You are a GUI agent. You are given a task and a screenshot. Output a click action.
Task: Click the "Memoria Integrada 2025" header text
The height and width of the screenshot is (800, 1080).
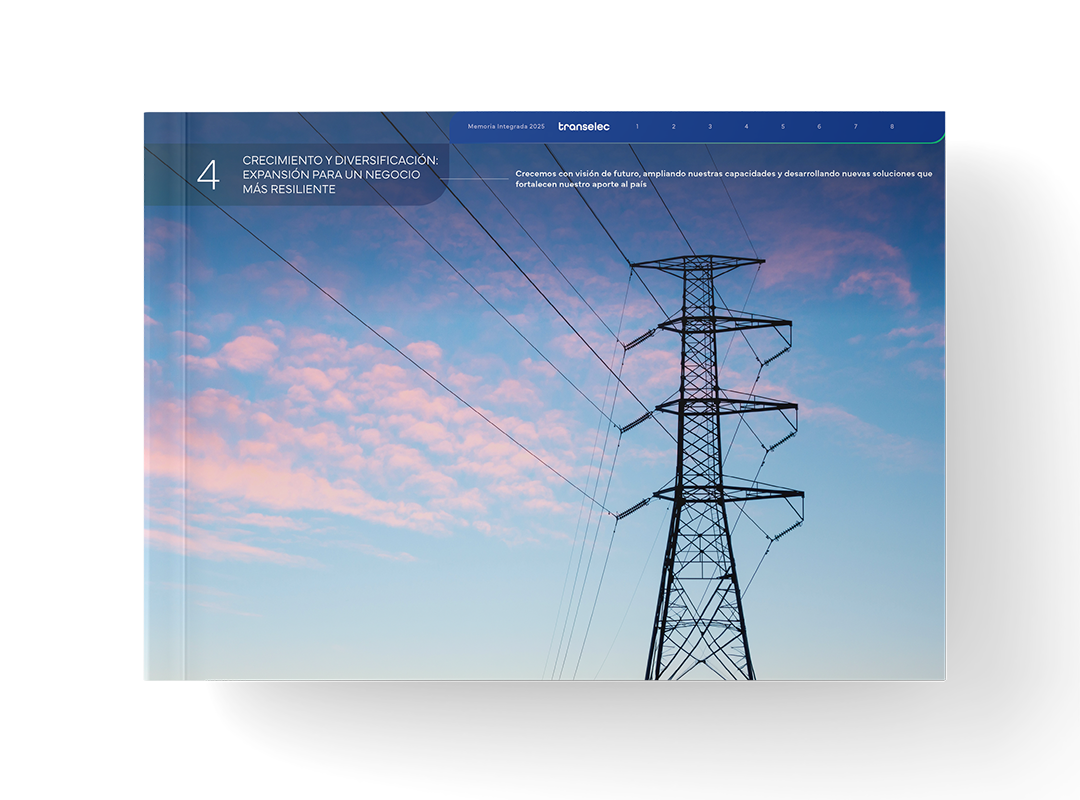tap(506, 127)
